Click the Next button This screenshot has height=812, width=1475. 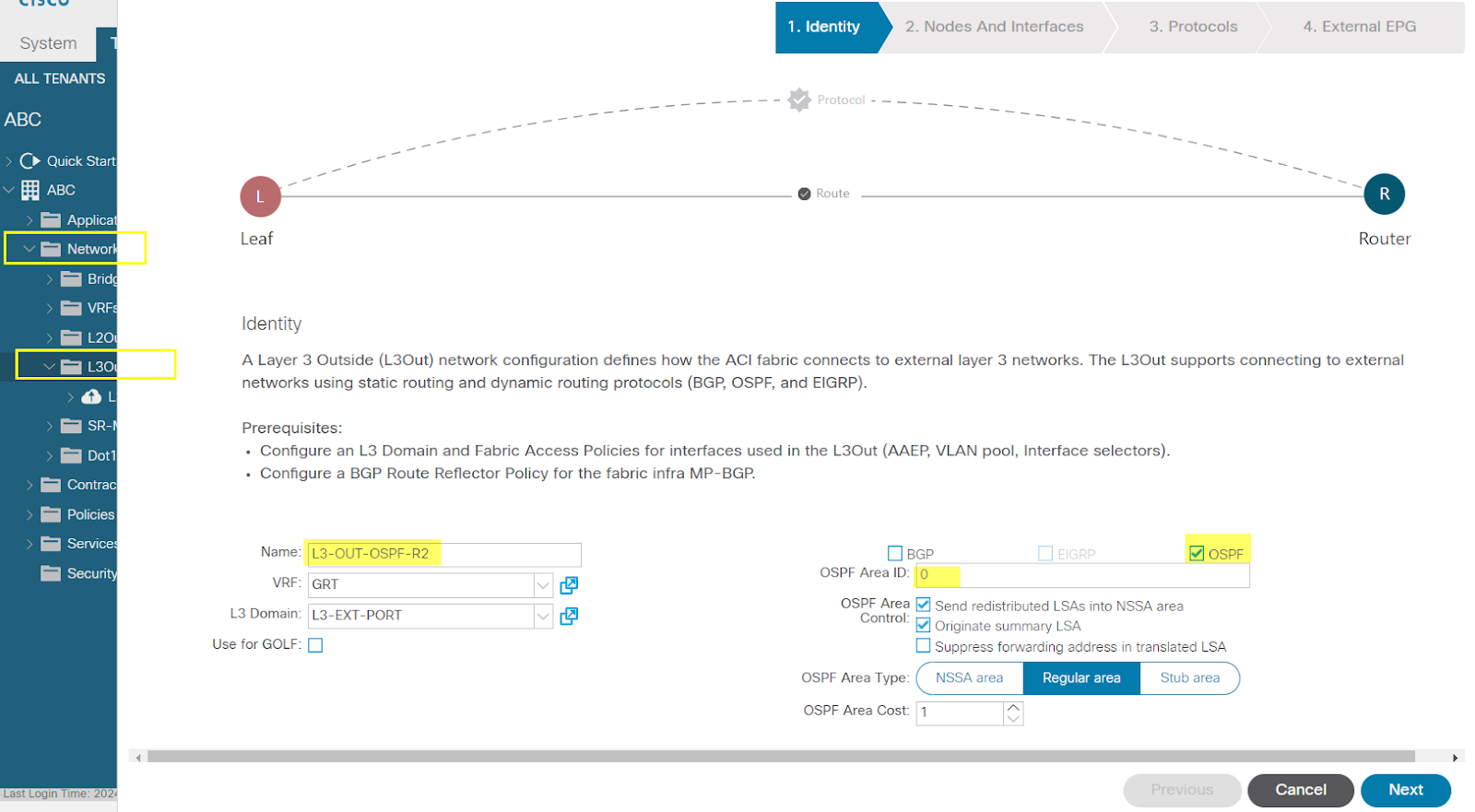click(1406, 790)
